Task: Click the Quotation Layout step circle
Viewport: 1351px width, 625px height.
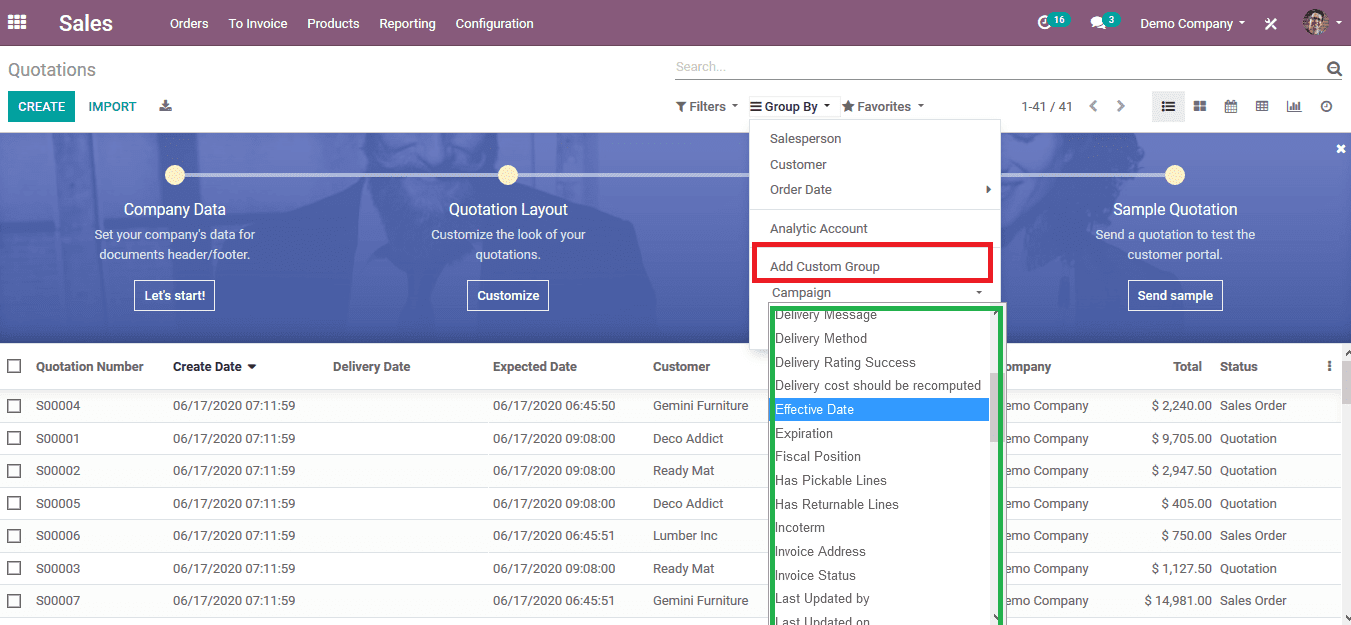Action: click(508, 175)
